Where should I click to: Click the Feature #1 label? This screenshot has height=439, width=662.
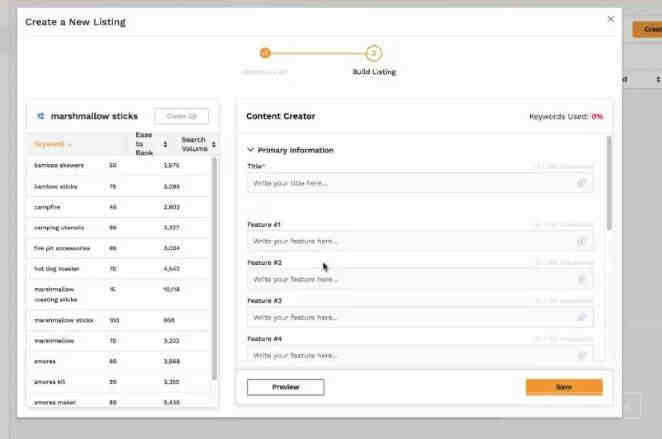[264, 225]
